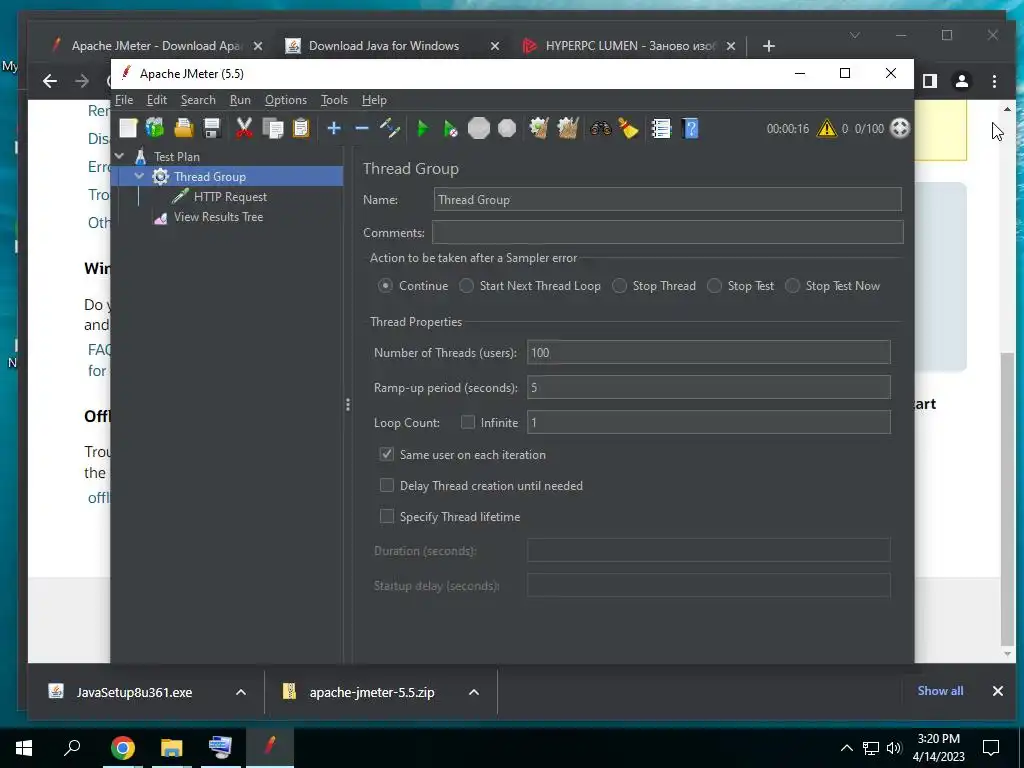Select the Stop Thread radio button
The width and height of the screenshot is (1024, 768).
point(619,285)
